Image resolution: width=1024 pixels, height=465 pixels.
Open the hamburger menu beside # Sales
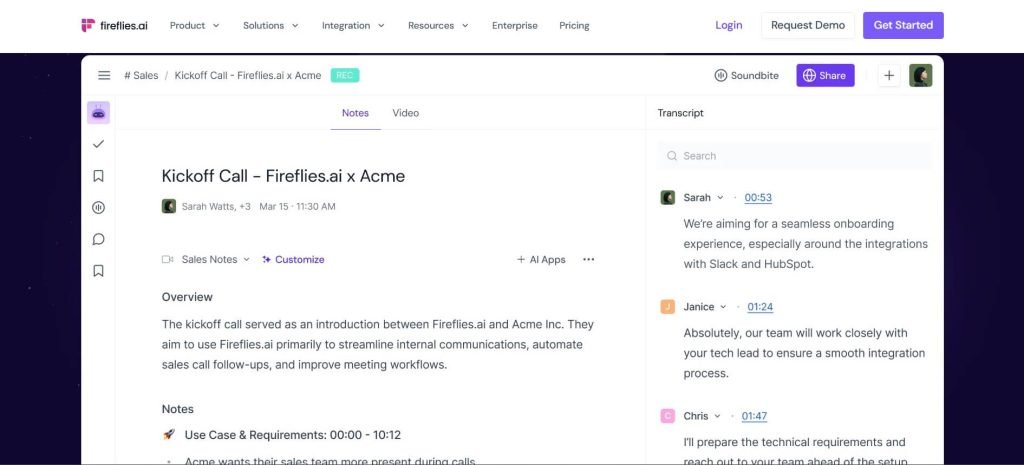pos(104,75)
